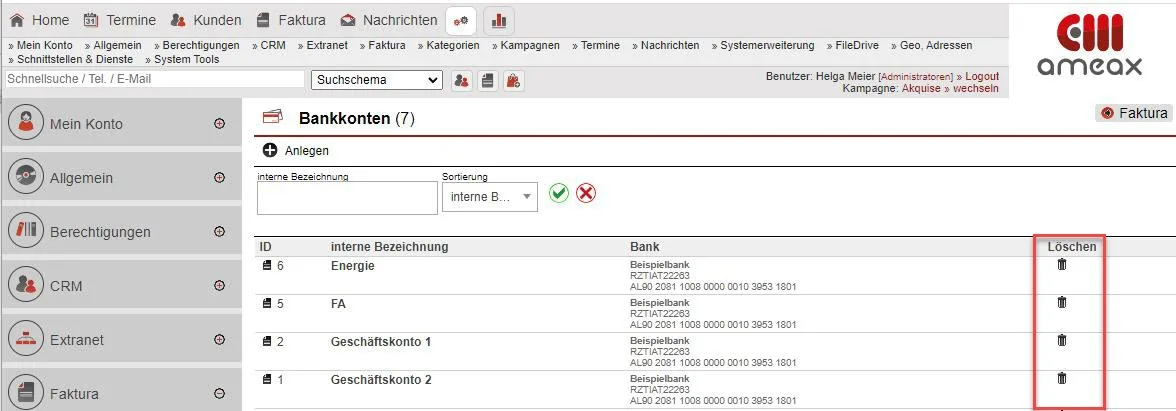The image size is (1176, 411).
Task: Collapse the Faktura sidebar section
Action: [219, 394]
